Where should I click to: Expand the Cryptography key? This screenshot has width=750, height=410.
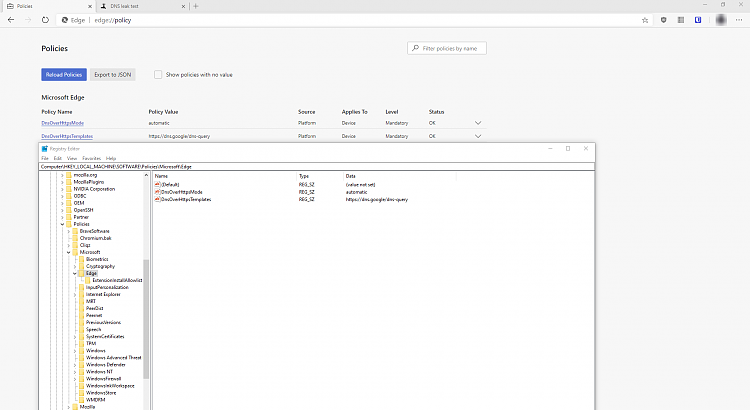75,266
